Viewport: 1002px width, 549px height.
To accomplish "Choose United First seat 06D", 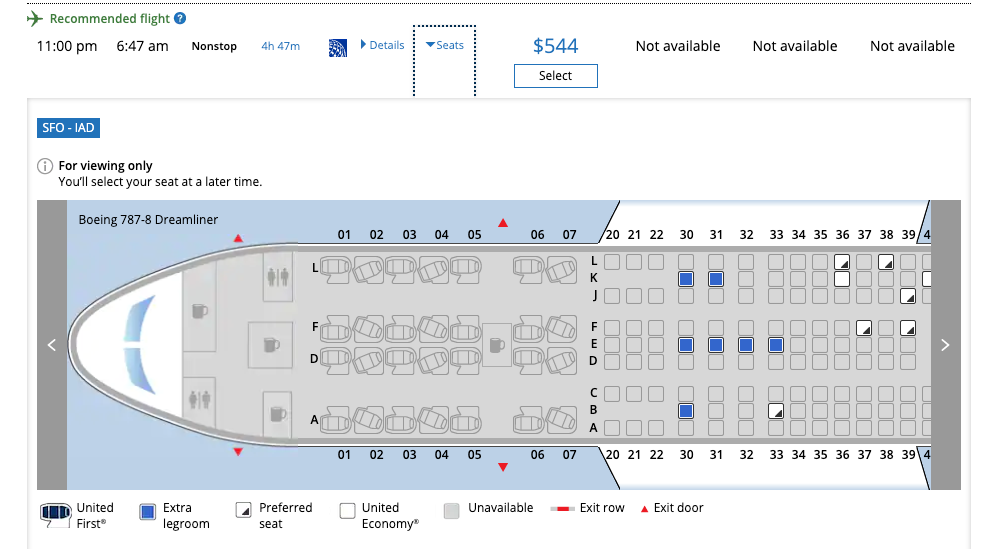I will [x=528, y=360].
